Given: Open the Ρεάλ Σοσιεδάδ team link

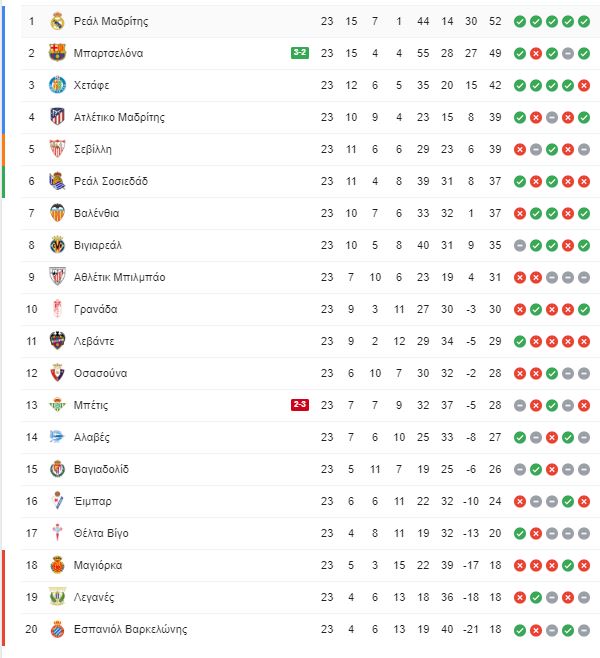Looking at the screenshot, I should pos(111,181).
